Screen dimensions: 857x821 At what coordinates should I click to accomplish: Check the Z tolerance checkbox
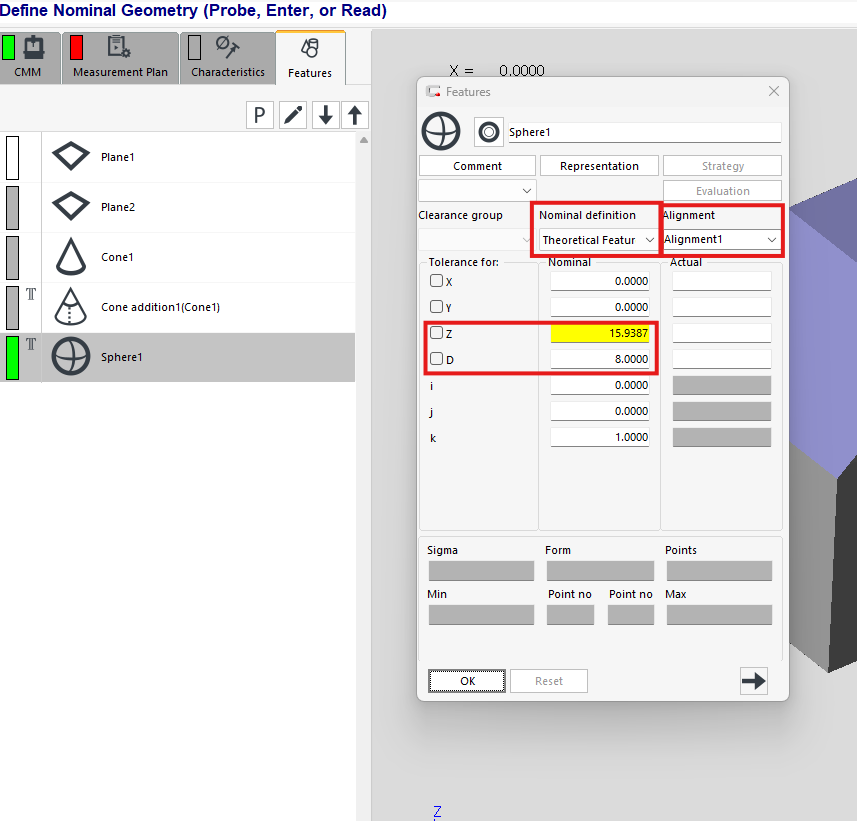pos(436,333)
